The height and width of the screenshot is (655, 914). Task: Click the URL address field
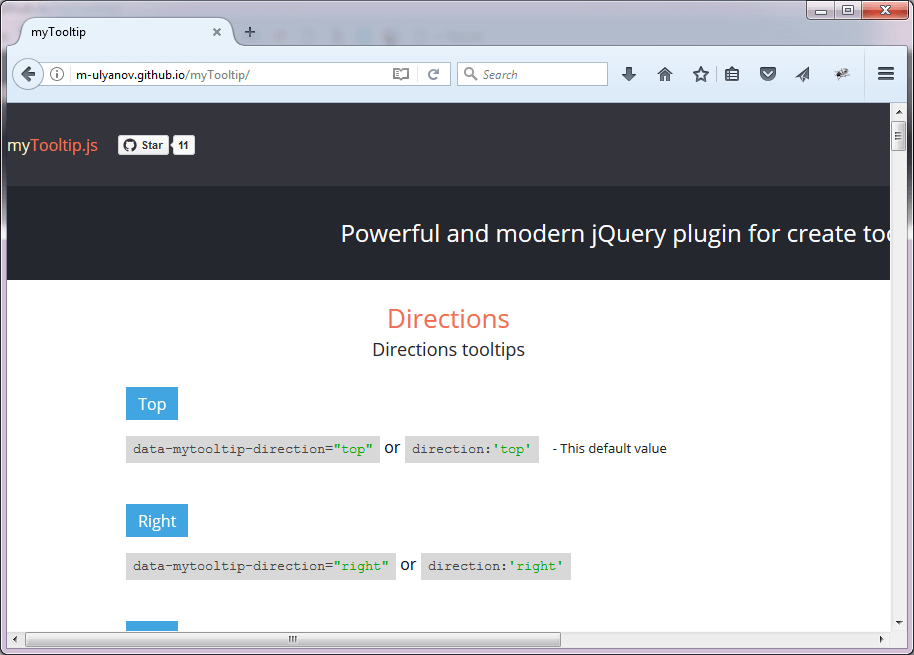(230, 74)
